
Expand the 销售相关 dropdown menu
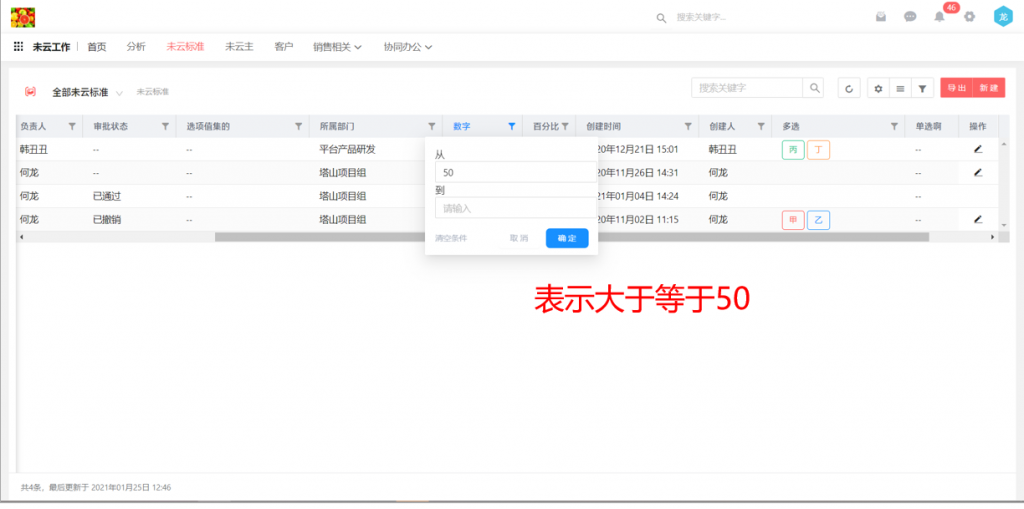coord(337,47)
